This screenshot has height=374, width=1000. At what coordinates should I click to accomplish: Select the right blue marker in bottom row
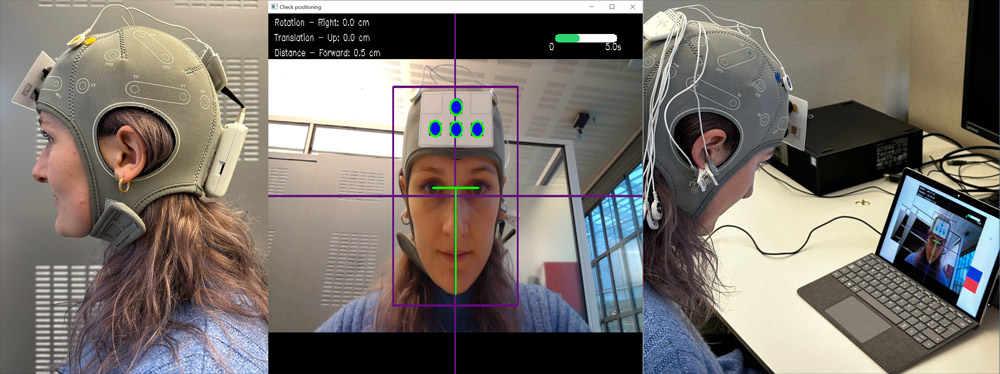tap(477, 130)
